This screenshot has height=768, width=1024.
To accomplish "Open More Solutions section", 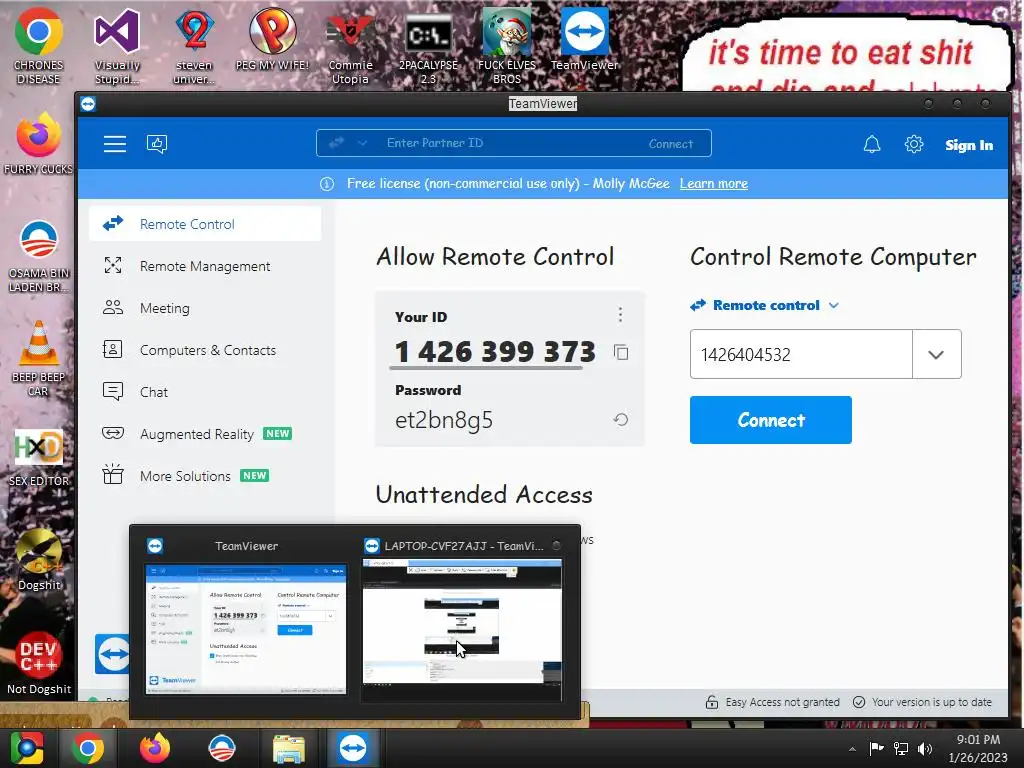I will pos(205,476).
